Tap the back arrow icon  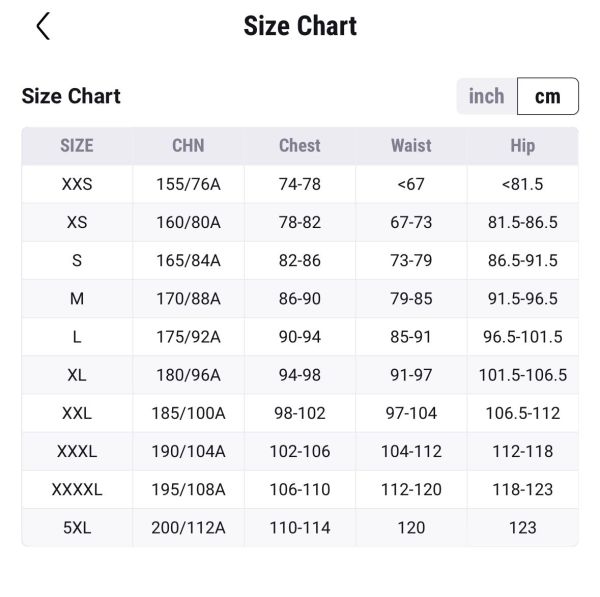click(x=43, y=27)
